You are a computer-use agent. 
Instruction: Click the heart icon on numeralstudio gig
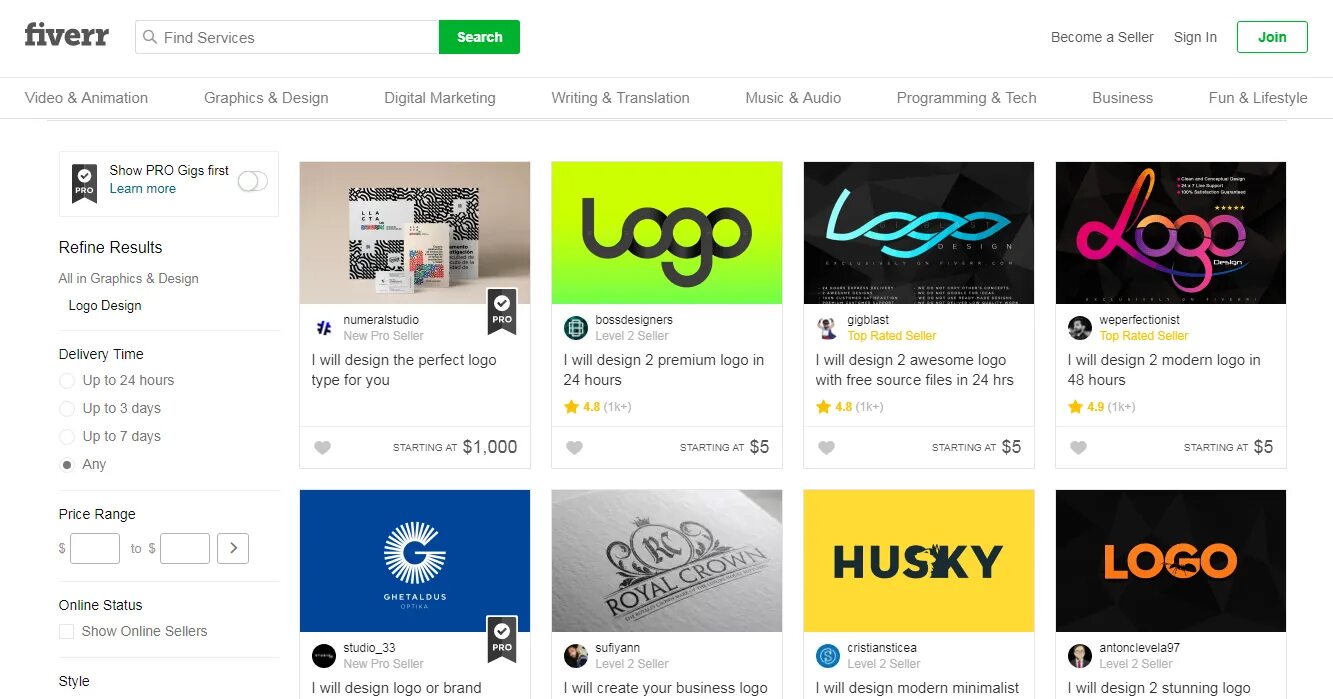(x=322, y=448)
